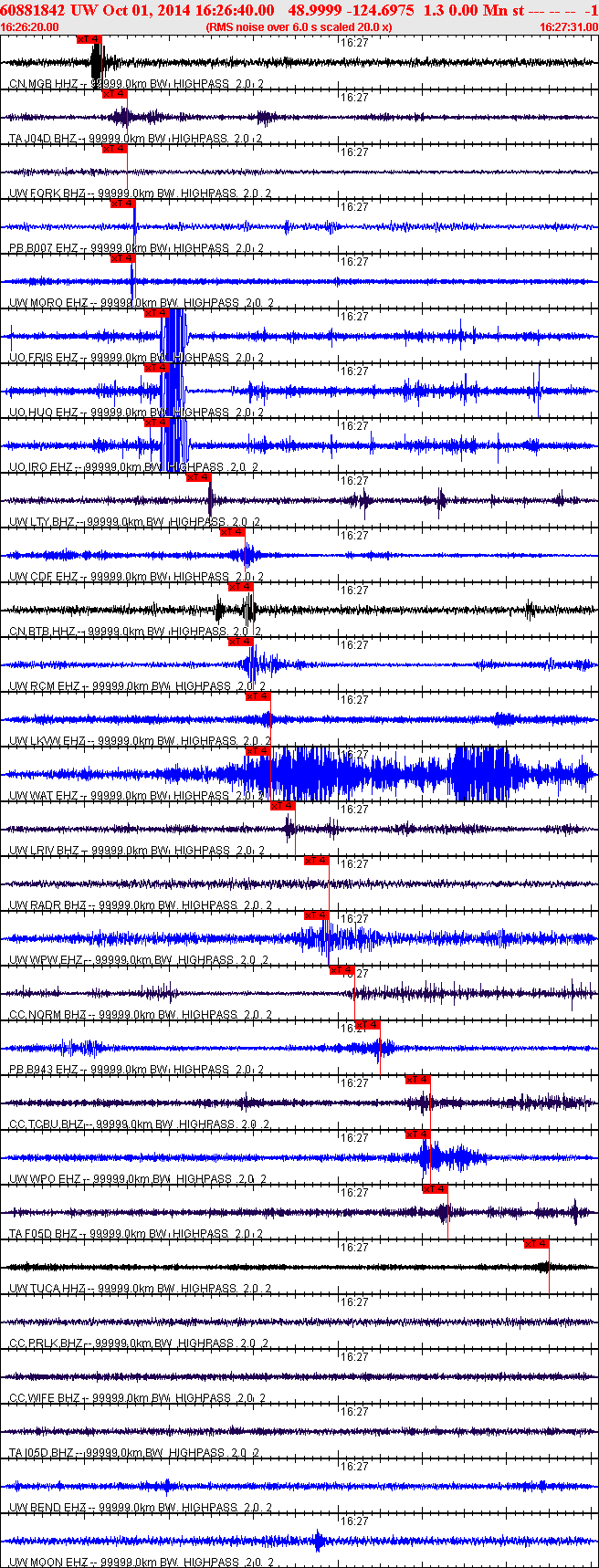This screenshot has width=599, height=1568.
Task: Select the arrival pick on UW.LRIV BHZ trace
Action: pyautogui.click(x=283, y=806)
